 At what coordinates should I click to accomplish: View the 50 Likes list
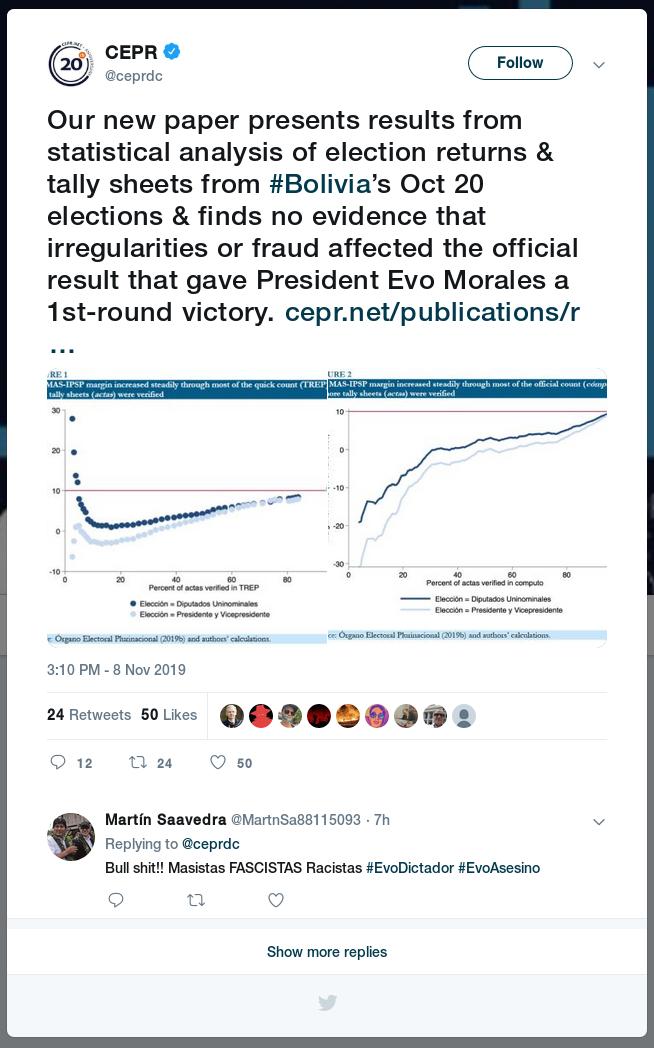(x=169, y=714)
